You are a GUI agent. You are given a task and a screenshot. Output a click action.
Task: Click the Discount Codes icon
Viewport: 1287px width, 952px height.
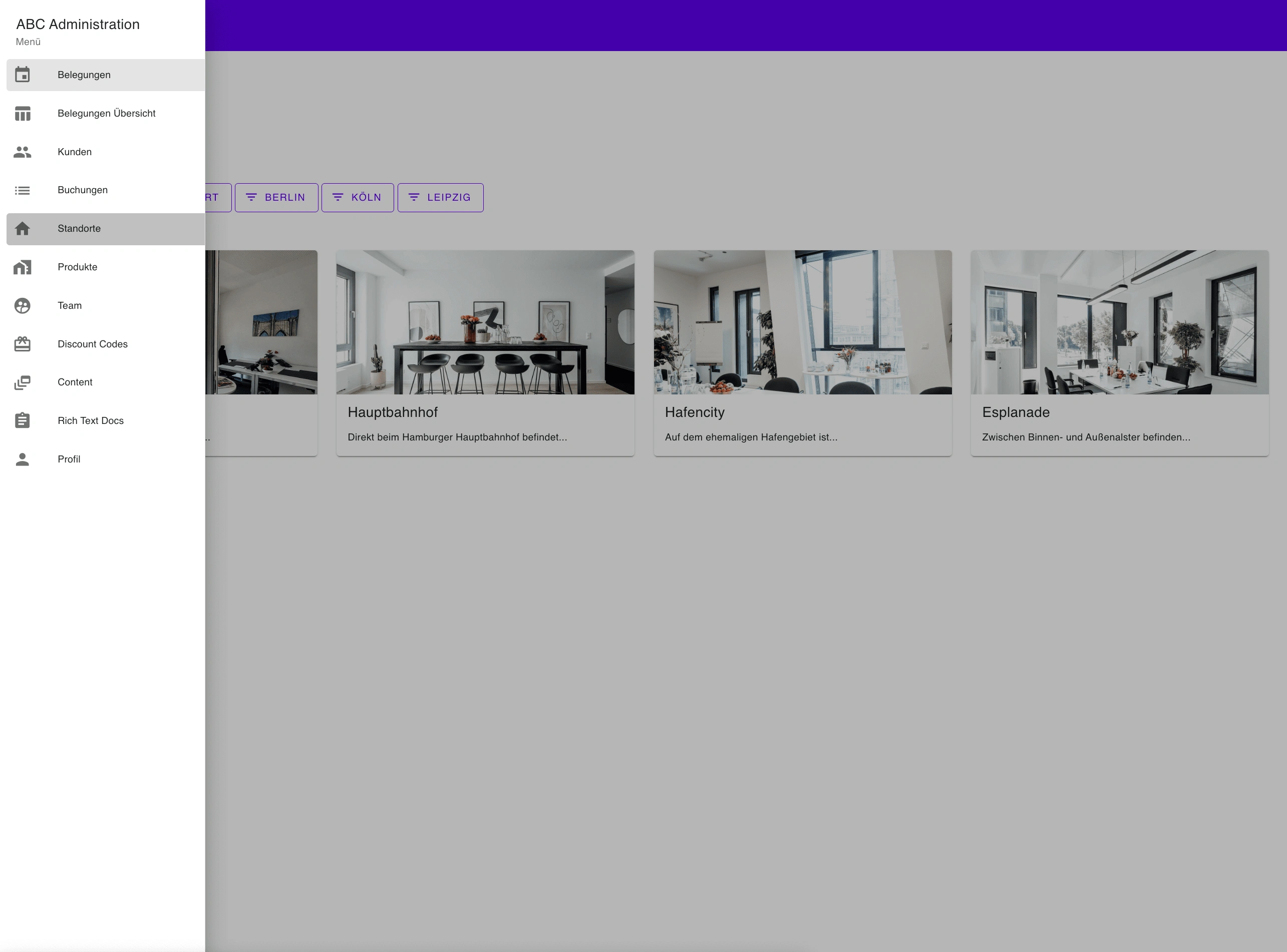22,344
